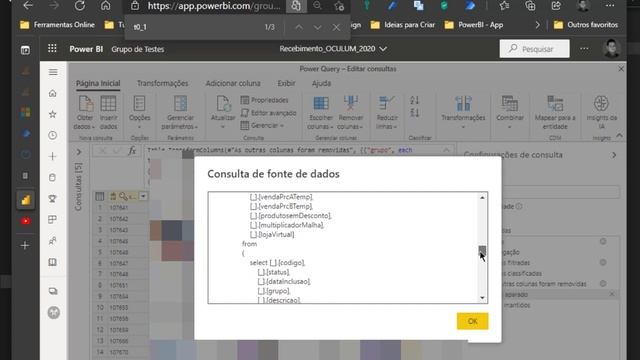Open the Datasets cylinder icon in the Power BI navigation
This screenshot has height=360, width=640.
(53, 178)
